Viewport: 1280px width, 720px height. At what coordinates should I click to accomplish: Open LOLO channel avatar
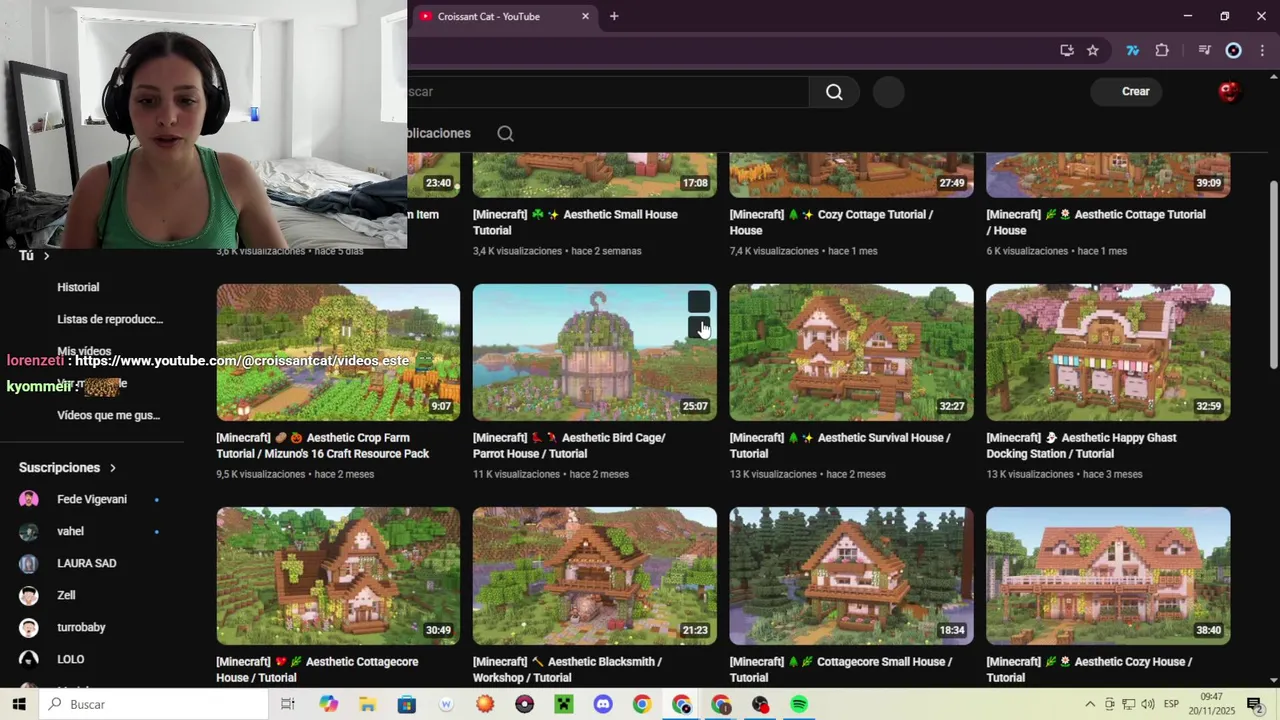pyautogui.click(x=29, y=659)
